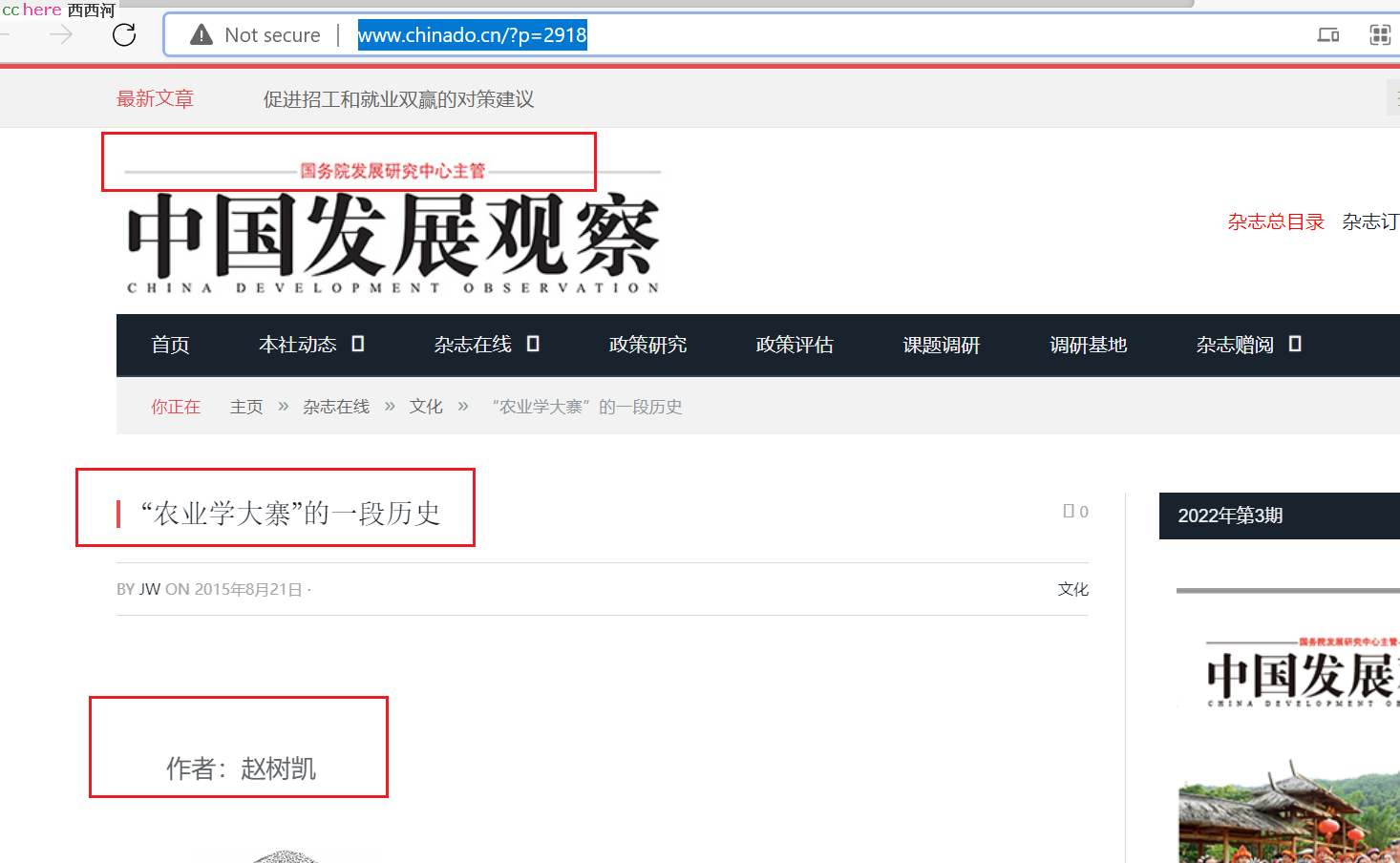This screenshot has height=863, width=1400.
Task: Open the headline 促进招工和就业双赢的对策建议
Action: [x=398, y=99]
